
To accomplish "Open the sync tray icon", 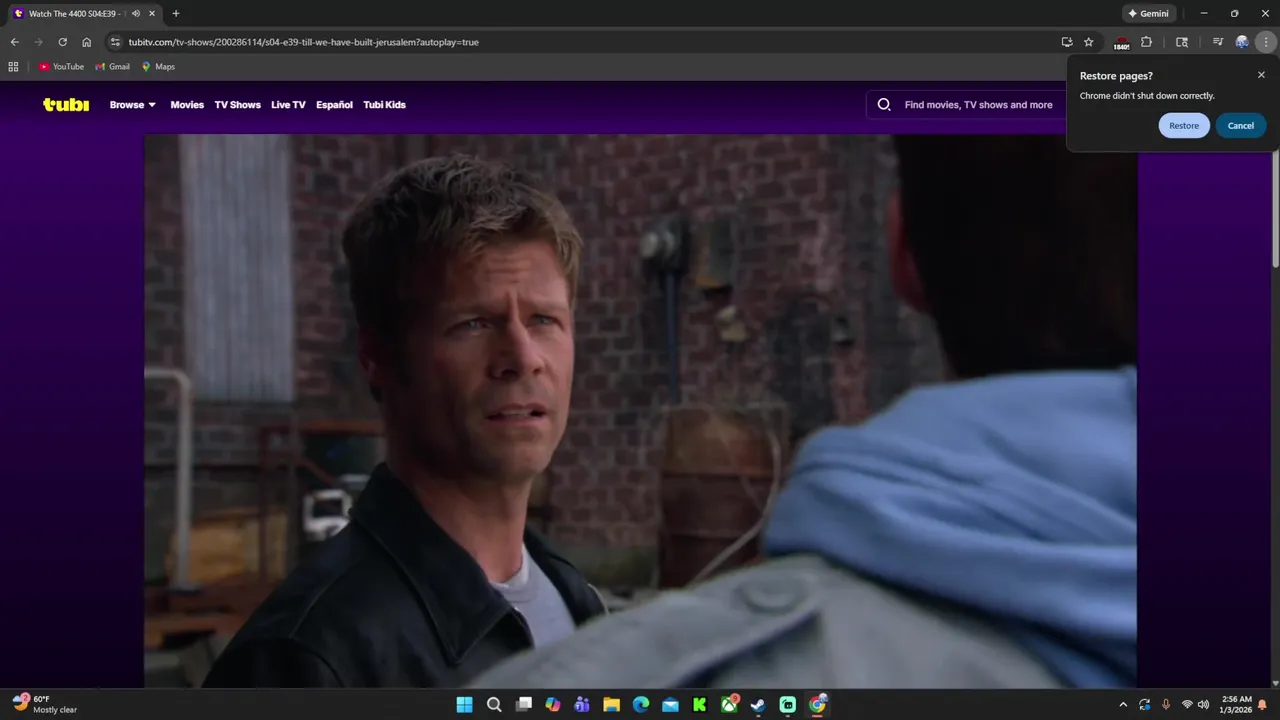I will click(x=1145, y=705).
